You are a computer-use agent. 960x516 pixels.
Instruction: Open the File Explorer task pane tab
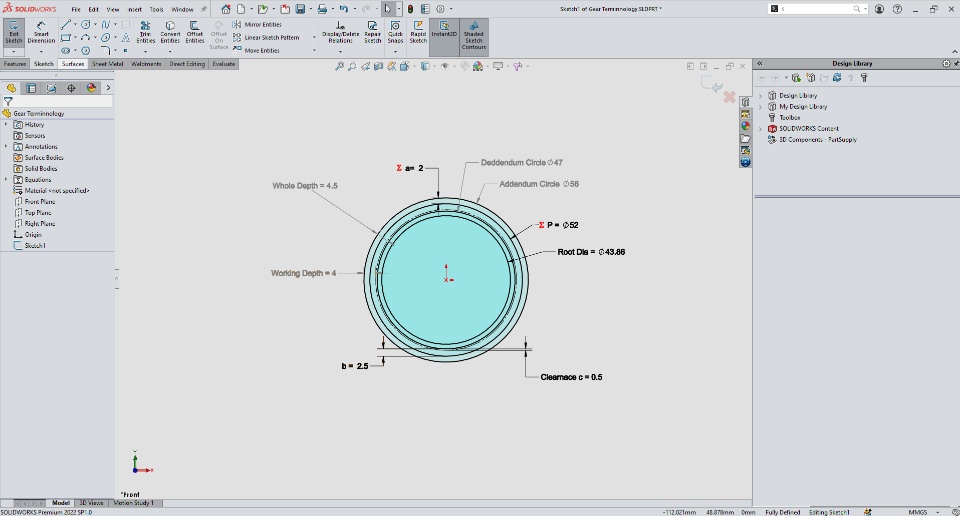click(745, 138)
